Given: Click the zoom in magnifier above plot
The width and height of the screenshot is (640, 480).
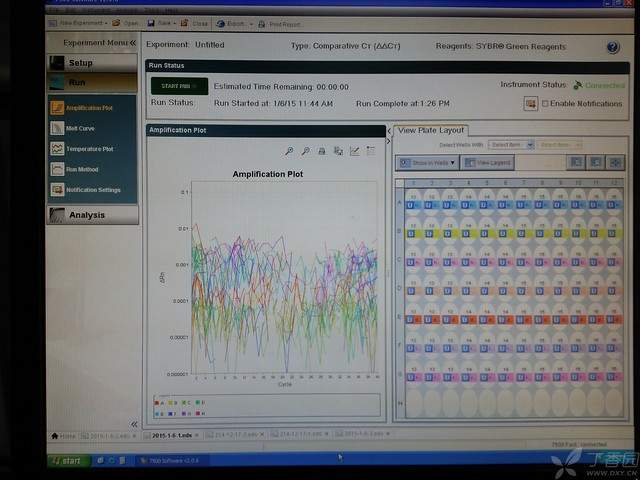Looking at the screenshot, I should pyautogui.click(x=289, y=151).
